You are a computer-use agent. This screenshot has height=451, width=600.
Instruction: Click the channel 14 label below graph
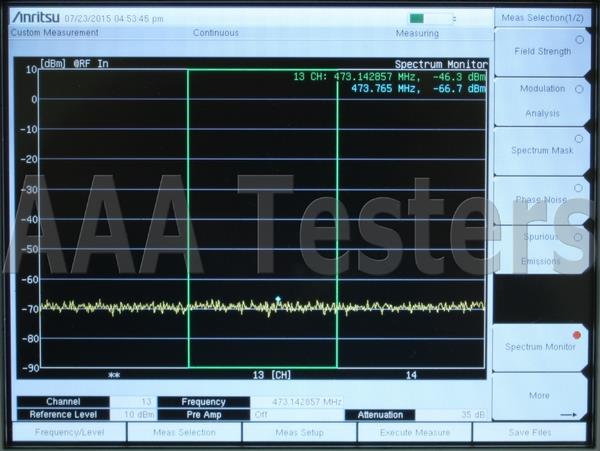[411, 375]
